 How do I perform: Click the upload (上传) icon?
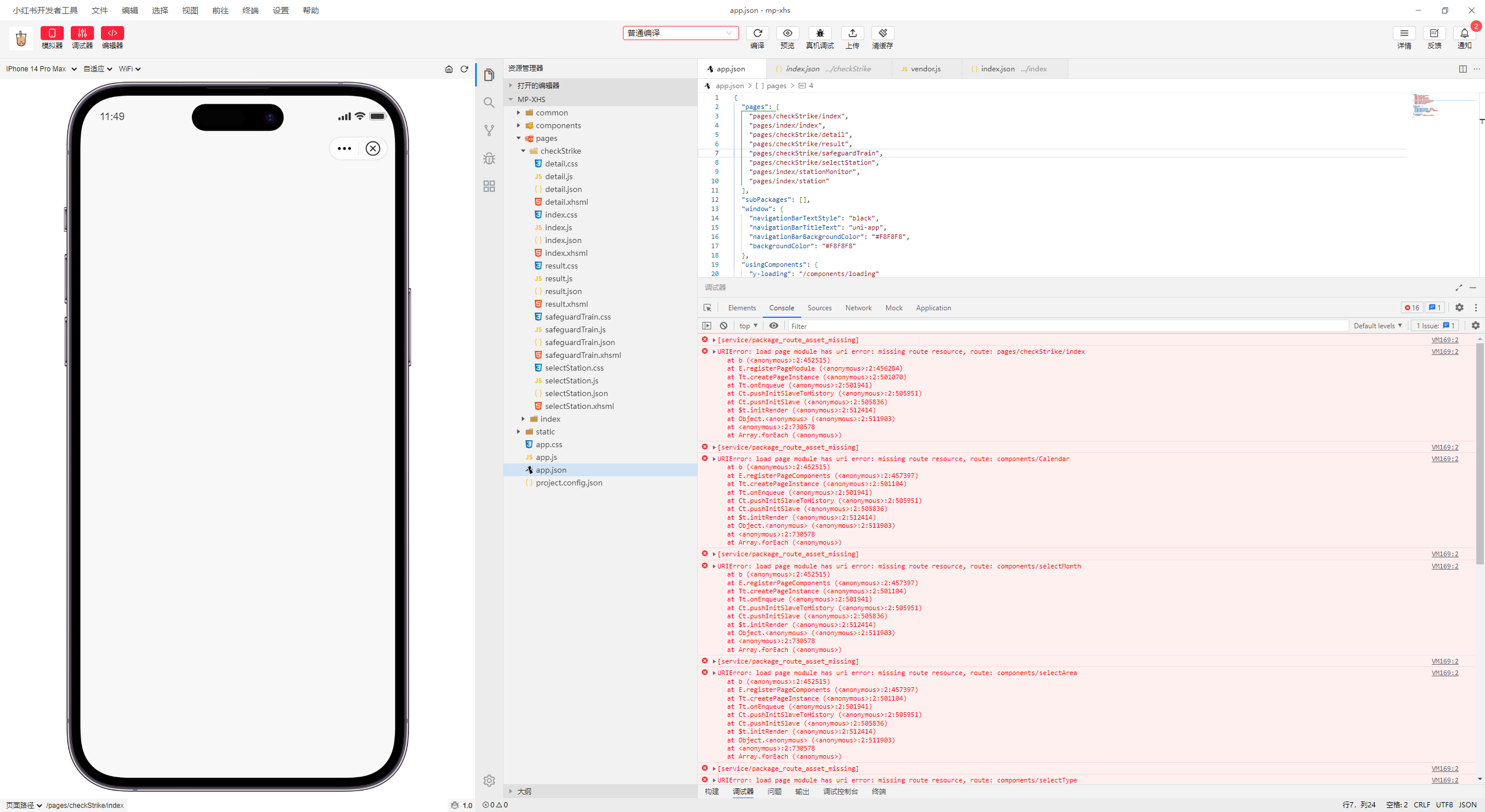852,33
